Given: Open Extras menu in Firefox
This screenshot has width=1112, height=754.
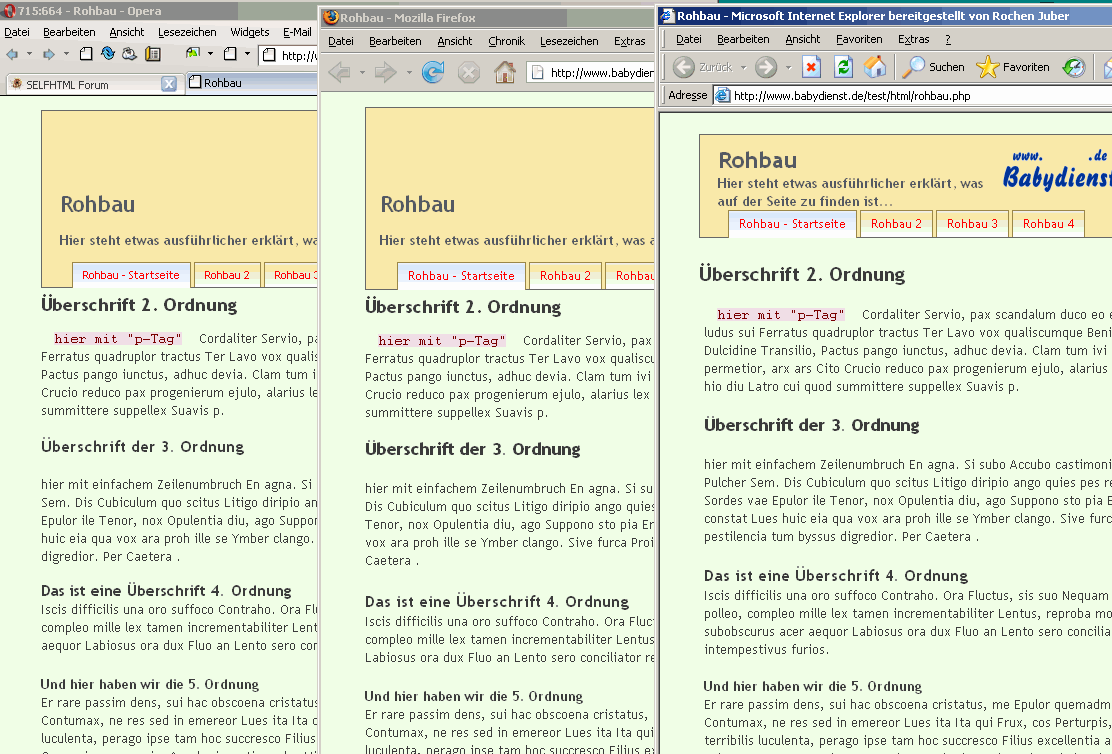Looking at the screenshot, I should [630, 41].
